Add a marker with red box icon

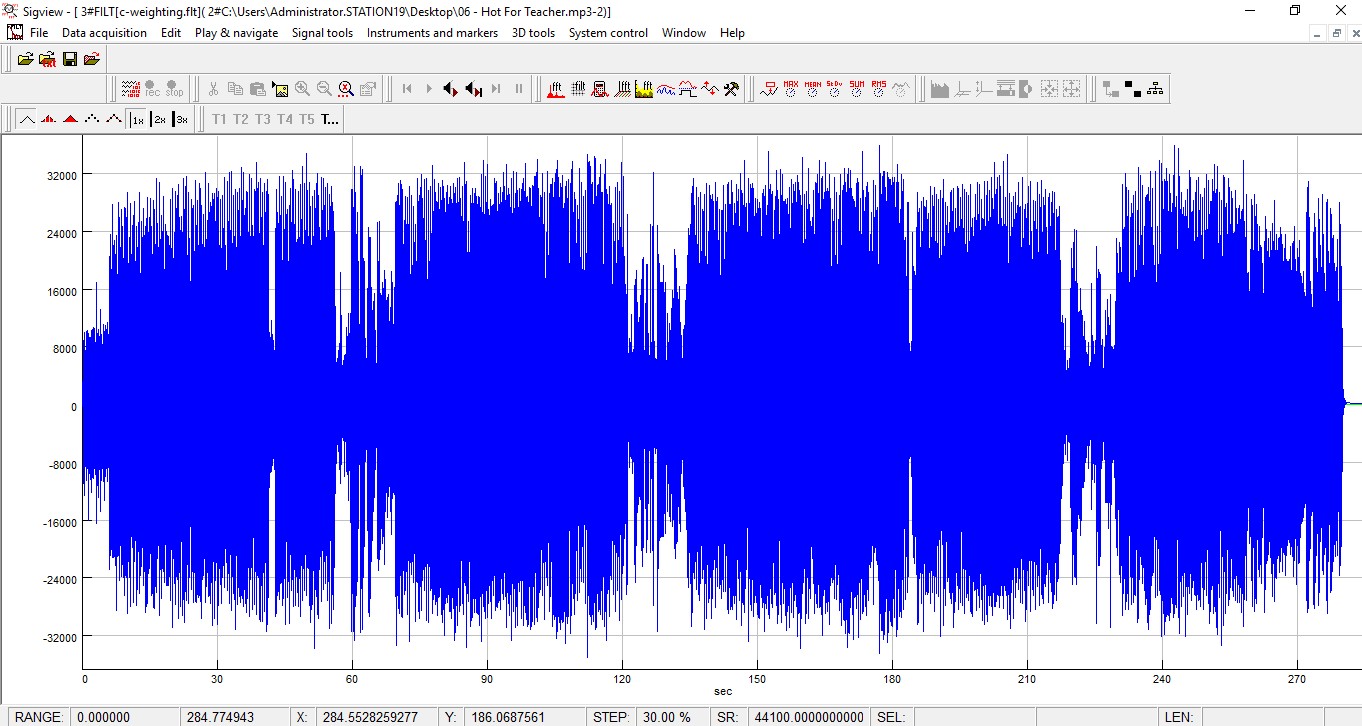769,89
